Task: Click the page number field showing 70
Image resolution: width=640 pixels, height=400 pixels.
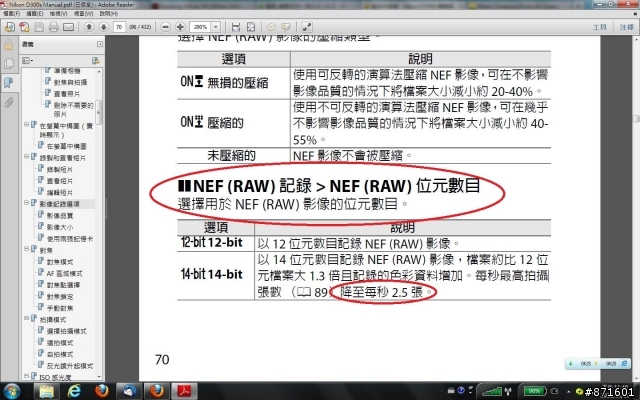Action: coord(119,27)
